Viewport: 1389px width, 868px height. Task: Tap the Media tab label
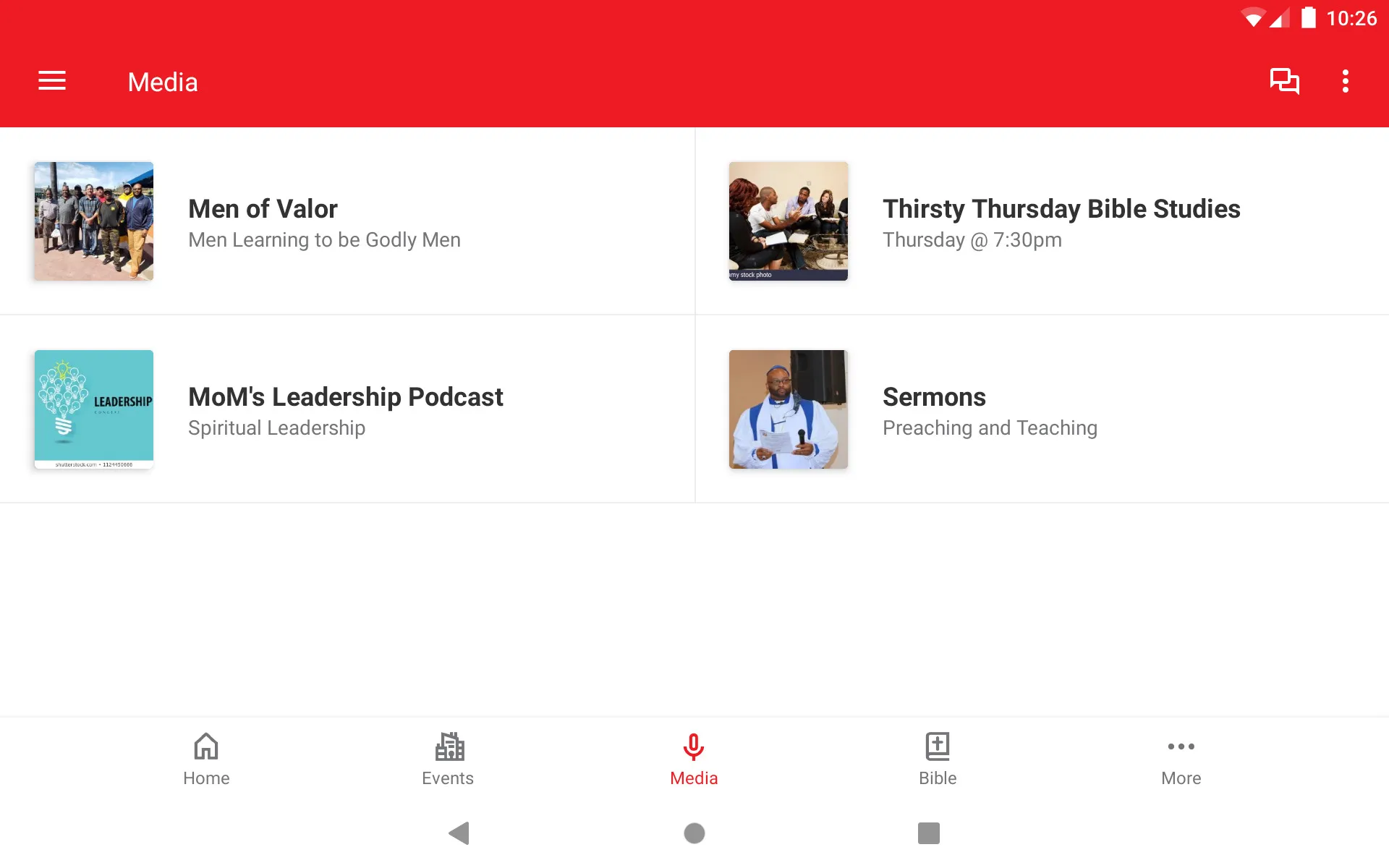694,778
